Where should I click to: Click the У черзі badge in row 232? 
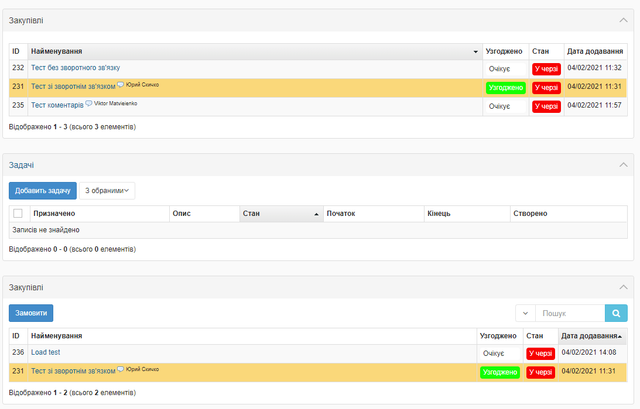click(x=546, y=69)
